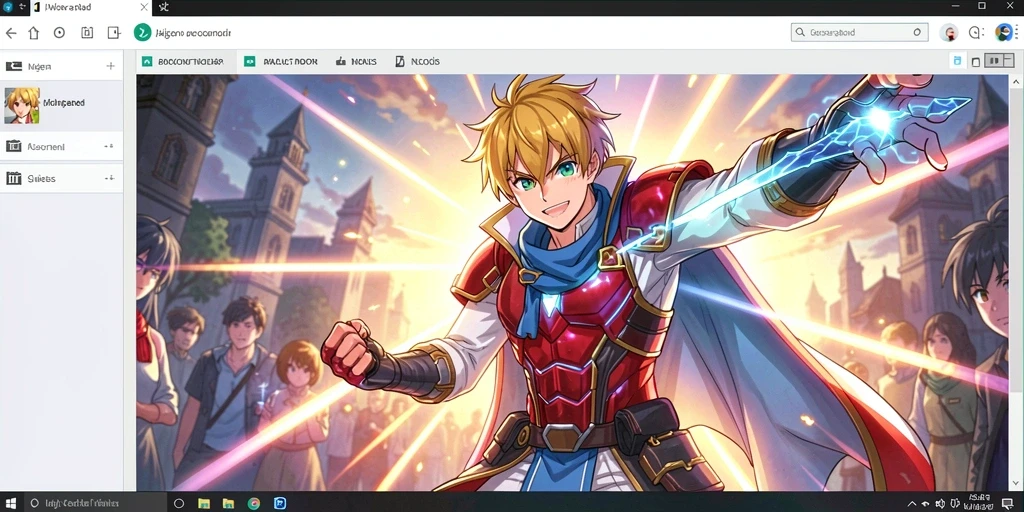Click the exit-door icon in top toolbar
The width and height of the screenshot is (1024, 512).
tap(114, 33)
